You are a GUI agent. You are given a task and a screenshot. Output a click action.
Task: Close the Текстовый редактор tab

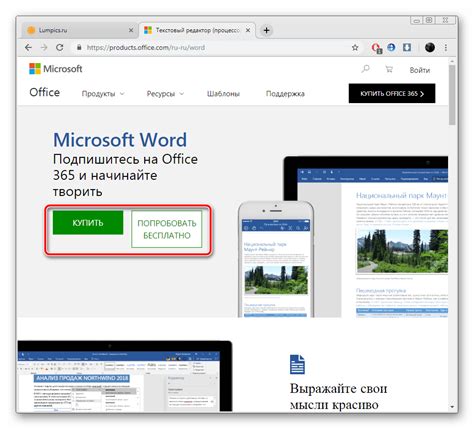[248, 30]
